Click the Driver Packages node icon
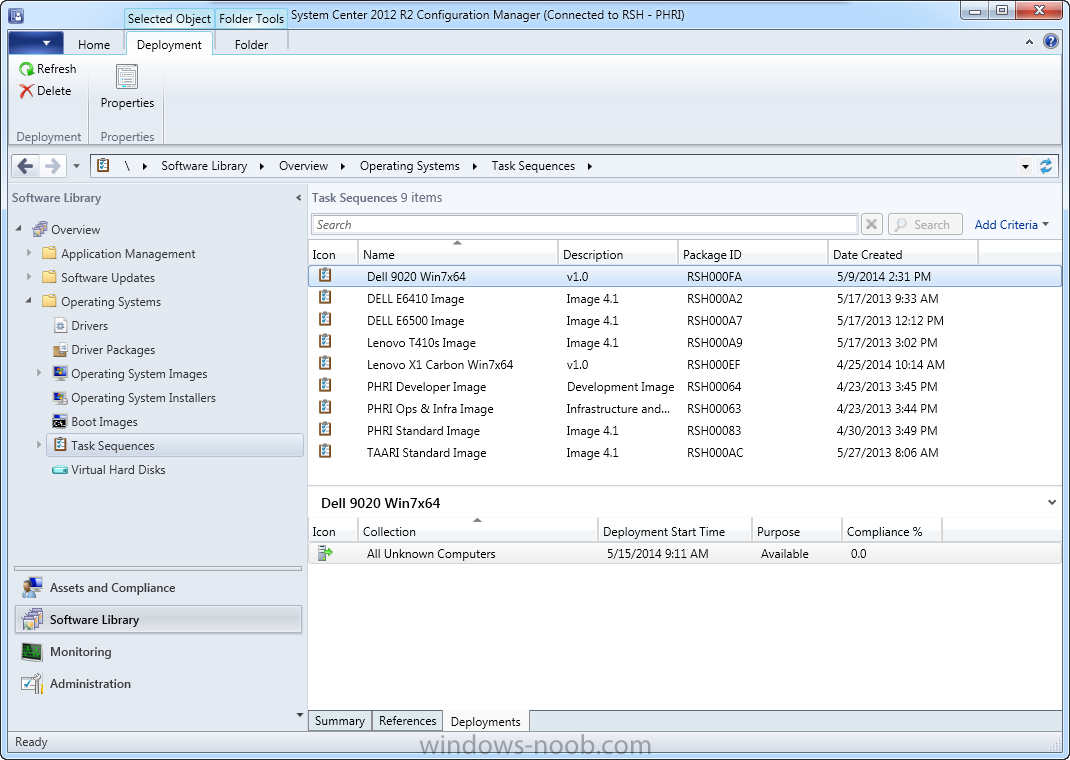Image resolution: width=1070 pixels, height=760 pixels. pos(60,349)
